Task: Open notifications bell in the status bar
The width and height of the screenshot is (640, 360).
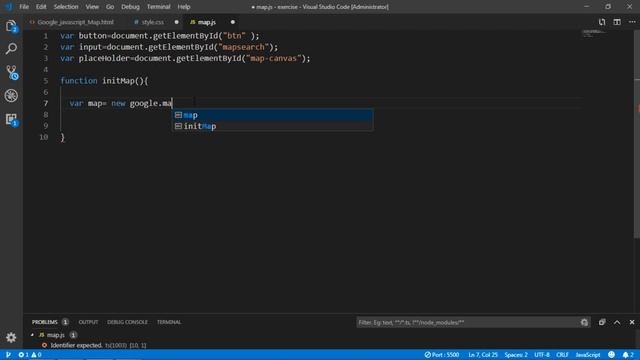Action: click(x=629, y=355)
